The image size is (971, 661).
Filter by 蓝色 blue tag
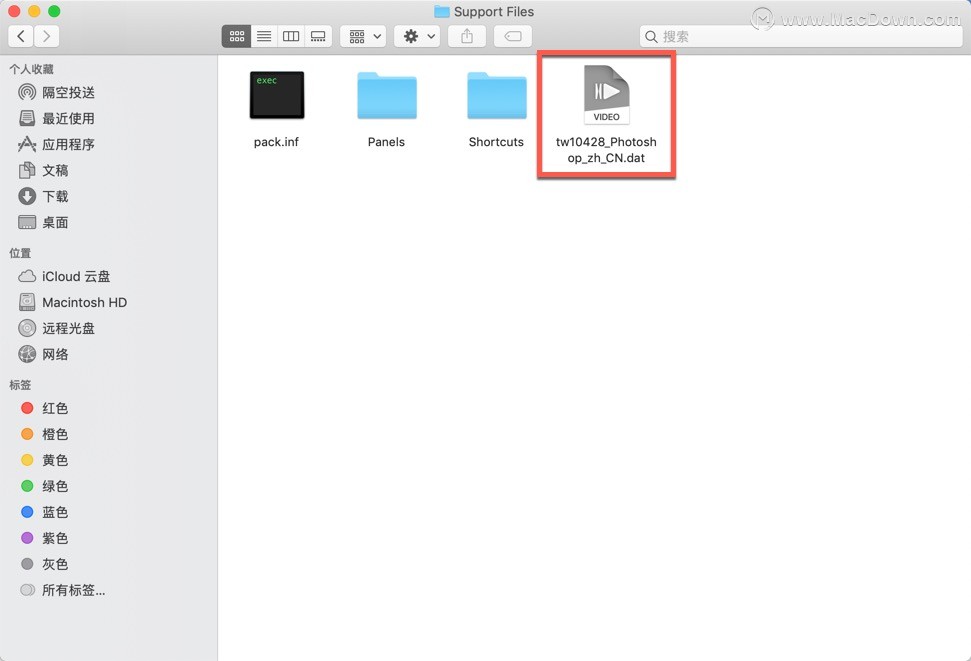54,512
